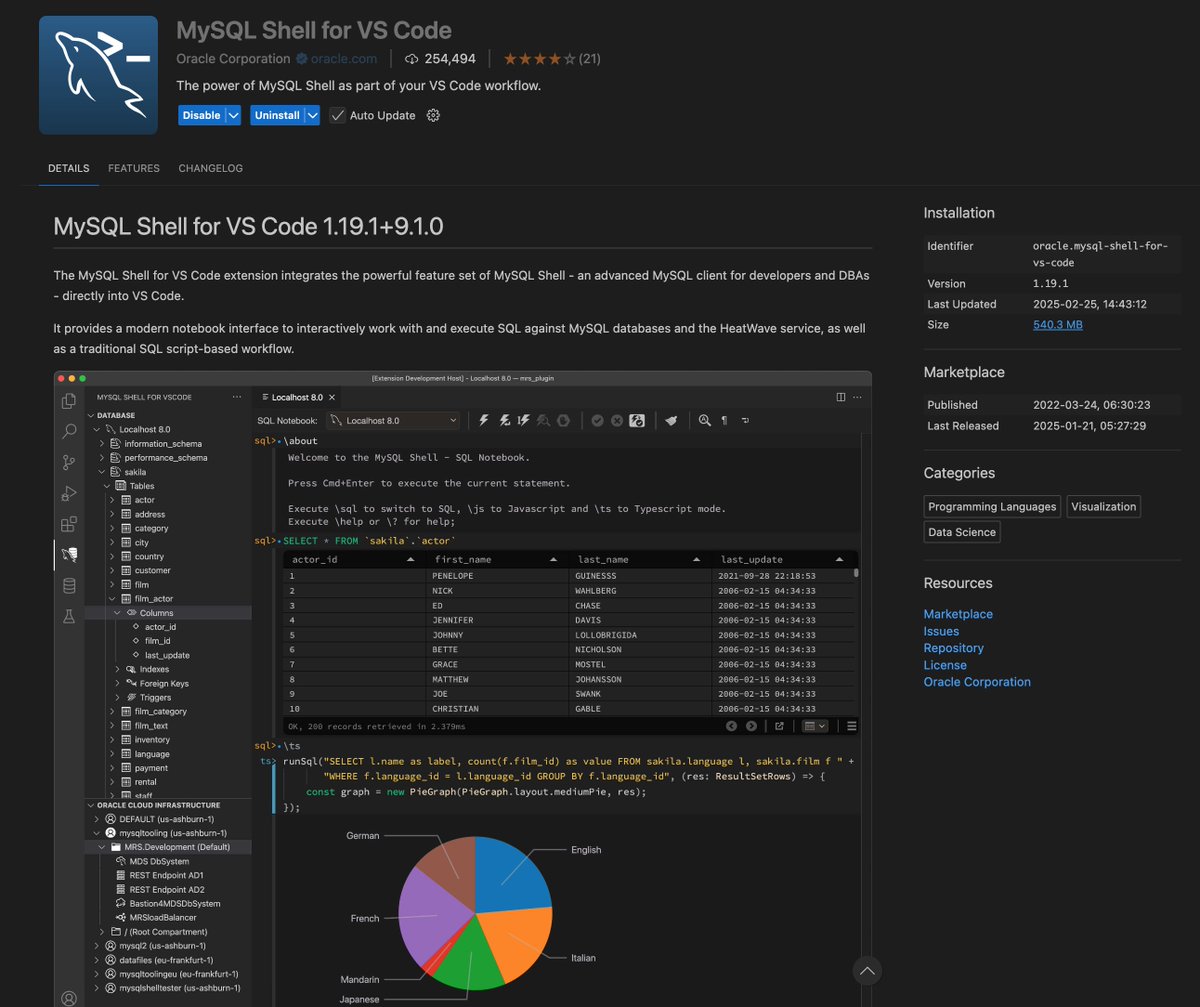Click the first lightning execute icon in the notebook toolbar

[484, 421]
